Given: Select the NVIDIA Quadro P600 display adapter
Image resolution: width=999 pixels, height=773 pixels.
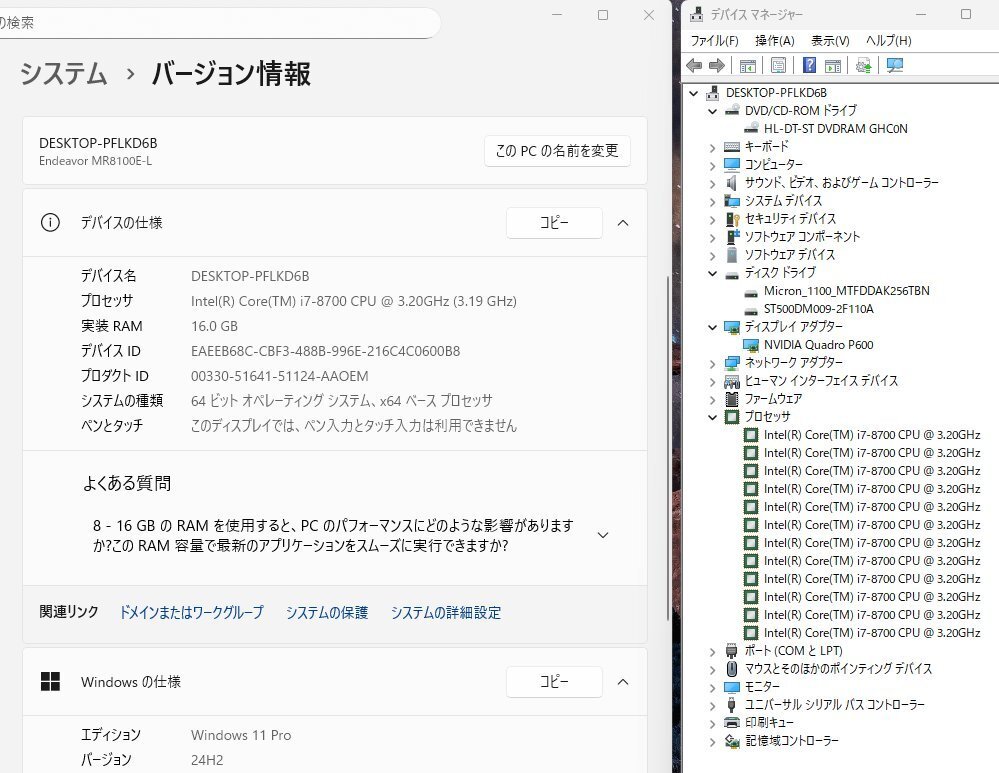Looking at the screenshot, I should pyautogui.click(x=817, y=345).
